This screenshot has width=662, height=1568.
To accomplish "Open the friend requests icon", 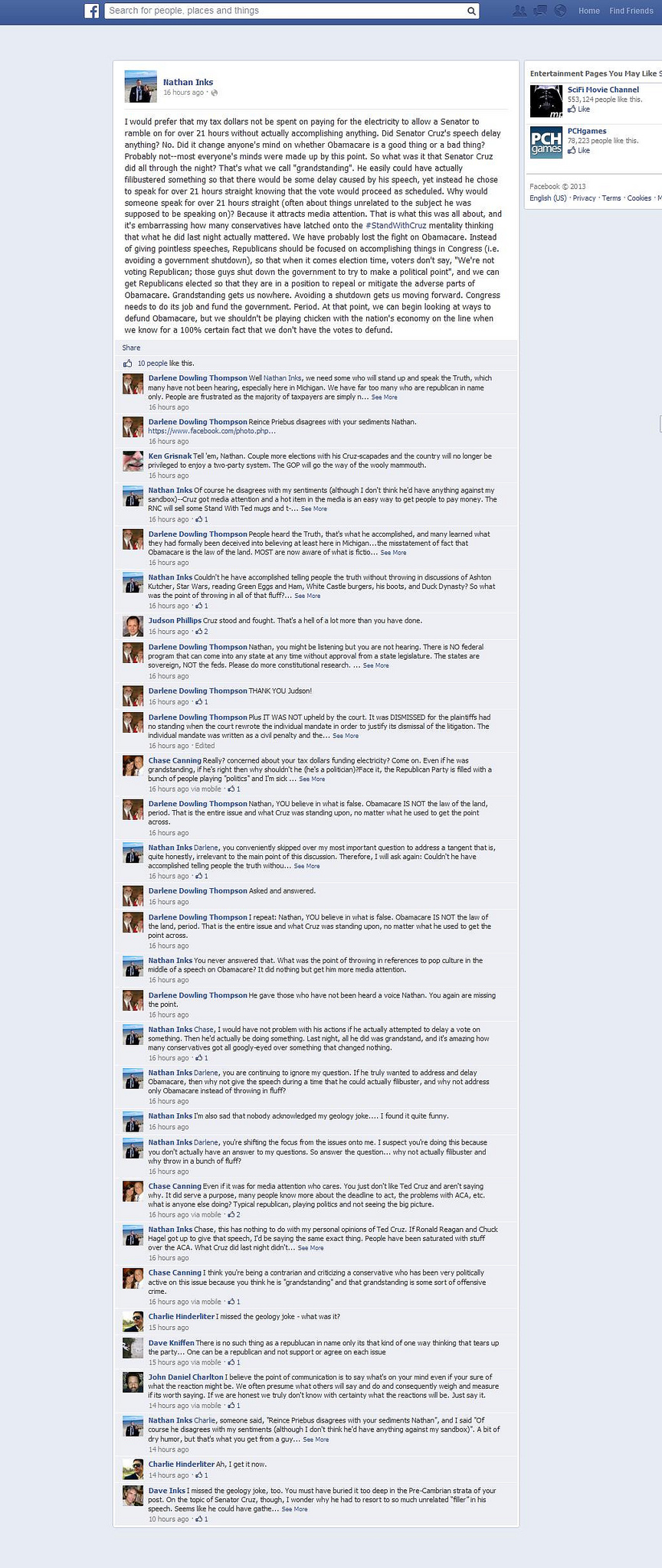I will 520,11.
